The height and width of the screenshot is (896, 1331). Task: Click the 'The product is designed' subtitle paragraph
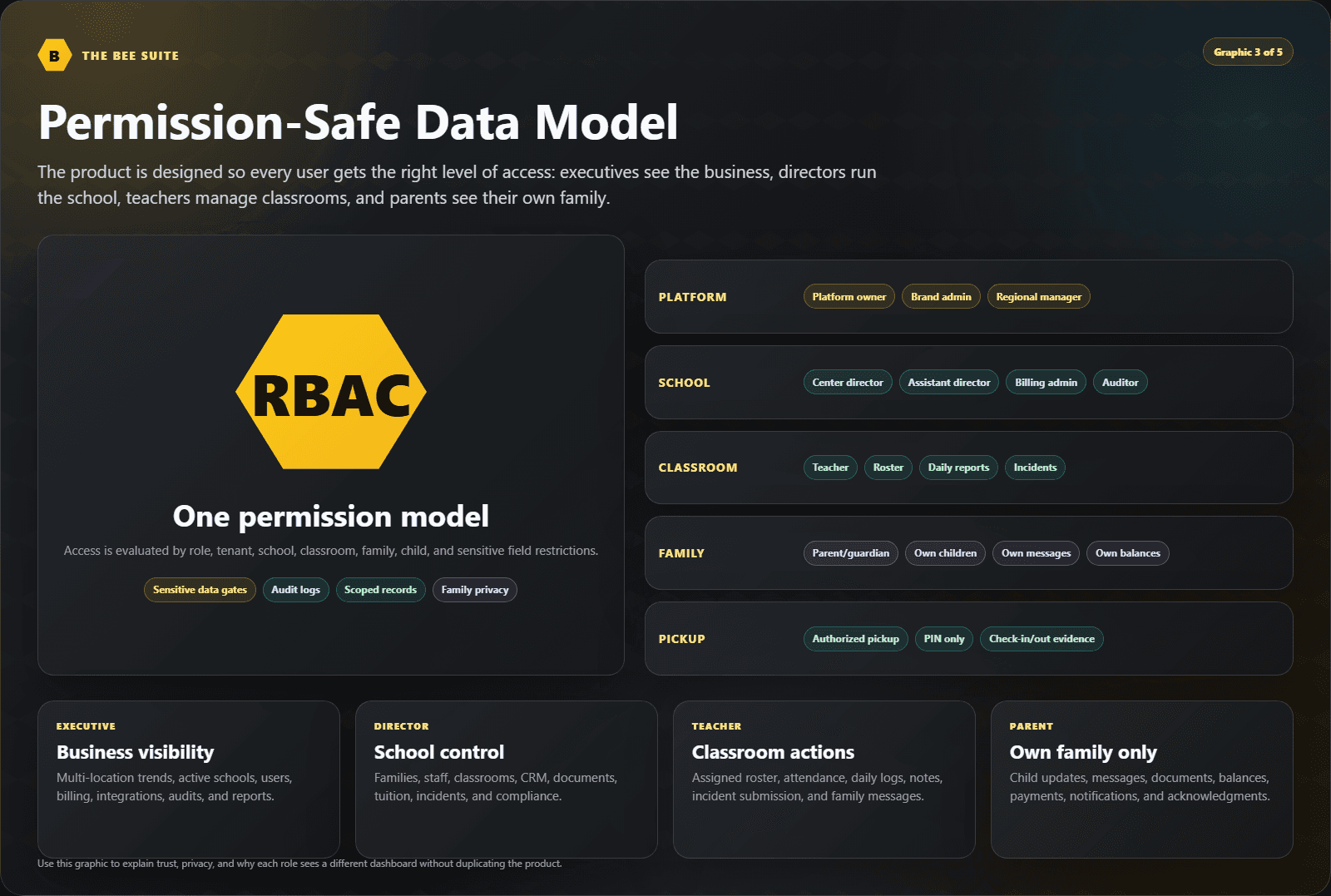457,185
